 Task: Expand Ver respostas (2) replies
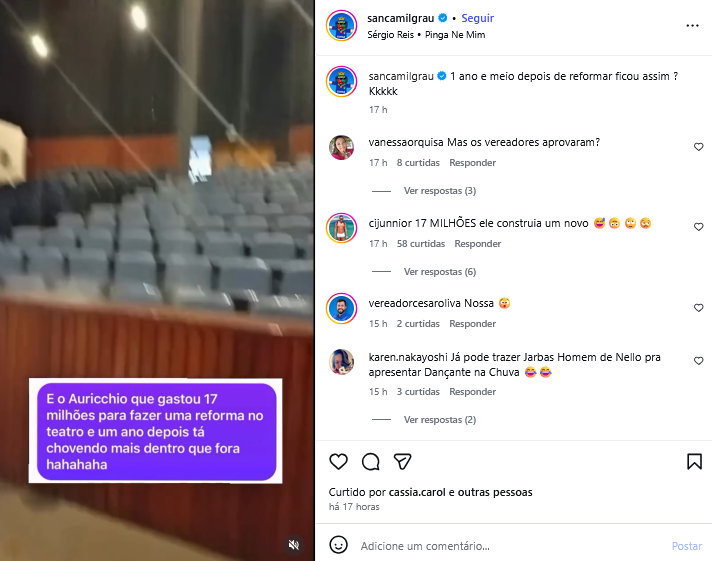tap(440, 420)
